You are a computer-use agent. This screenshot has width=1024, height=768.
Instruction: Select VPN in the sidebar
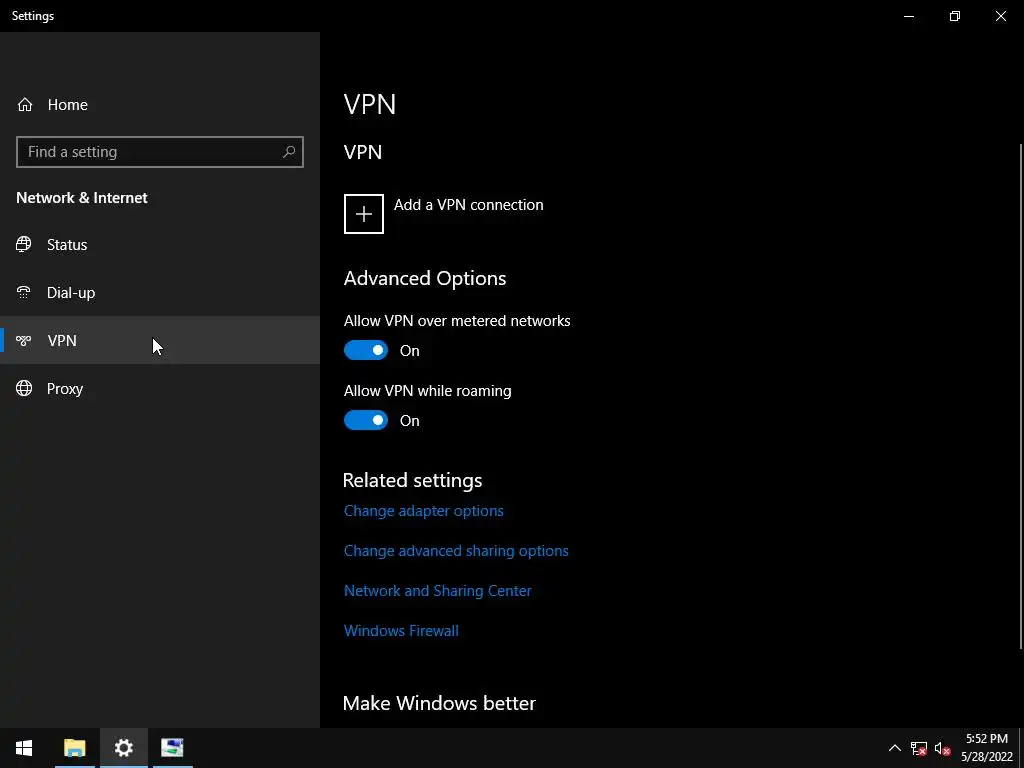160,340
